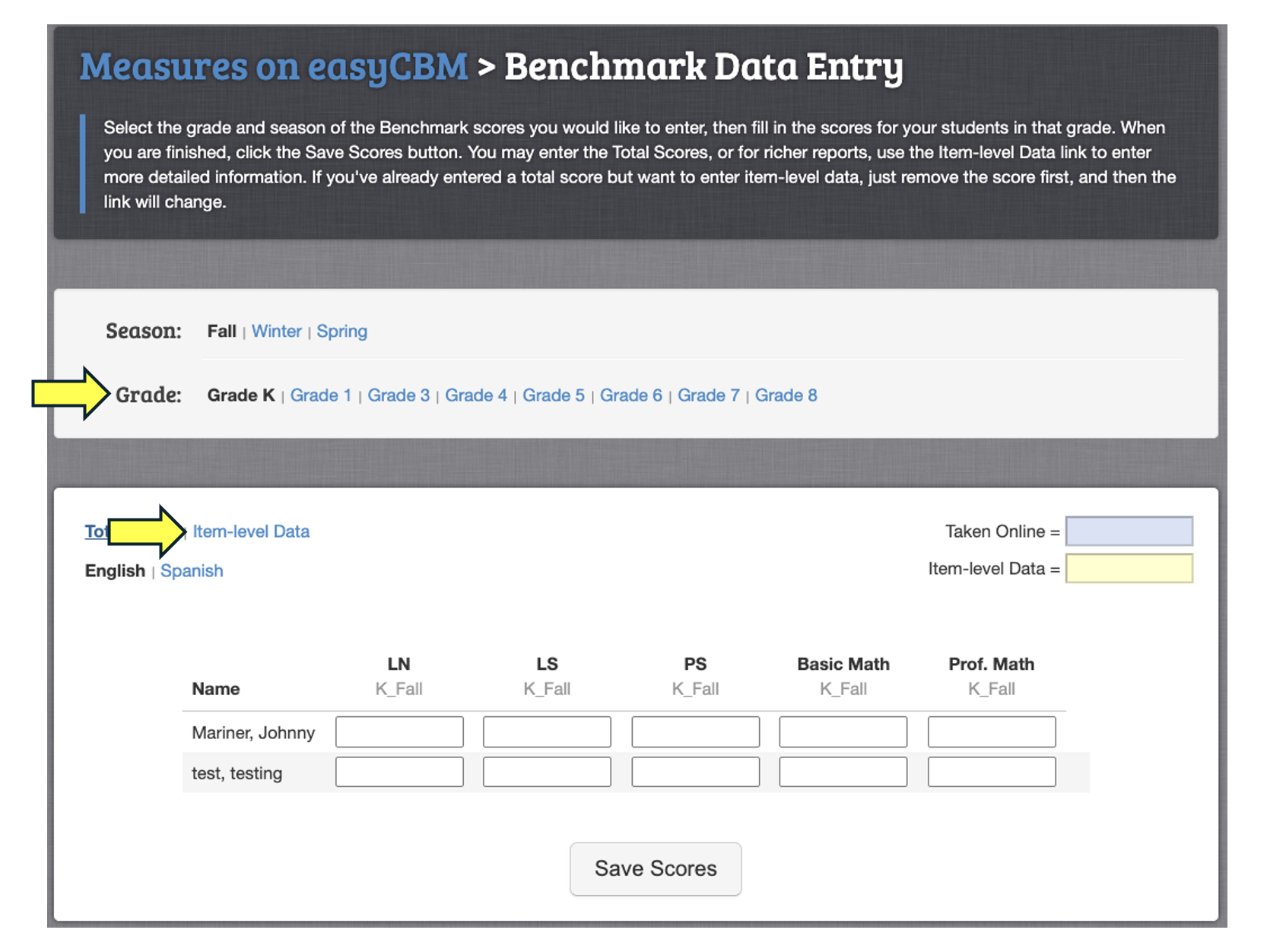Select English language
Viewport: 1267px width, 952px height.
[115, 571]
